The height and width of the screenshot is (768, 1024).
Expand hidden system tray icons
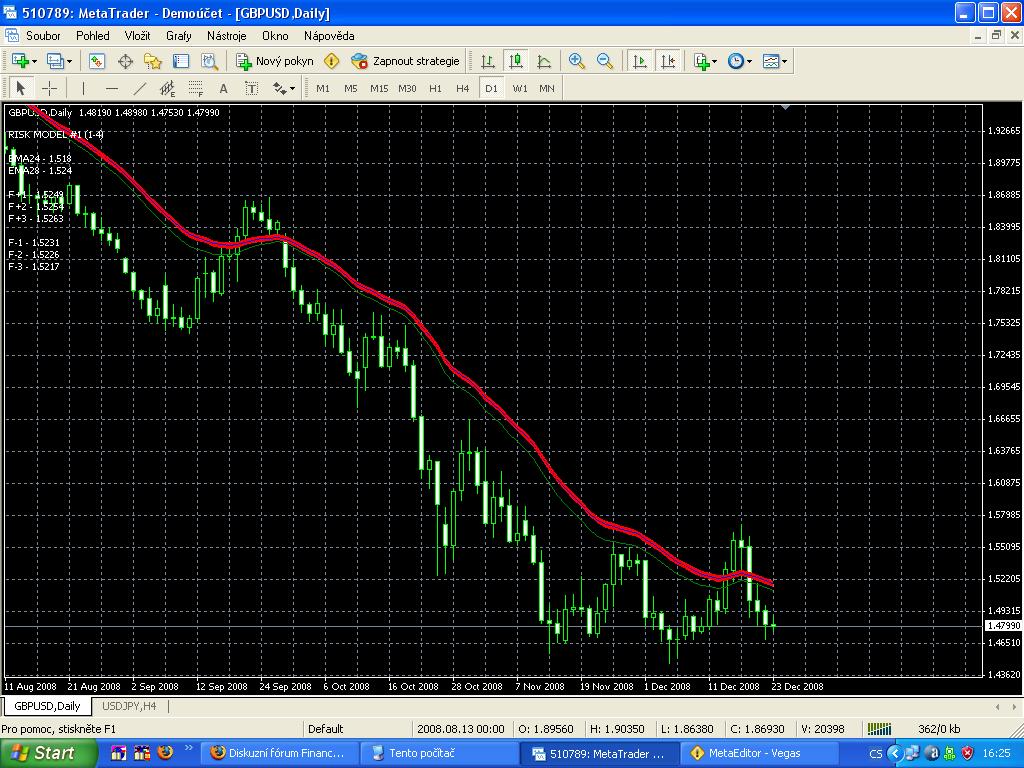[895, 753]
